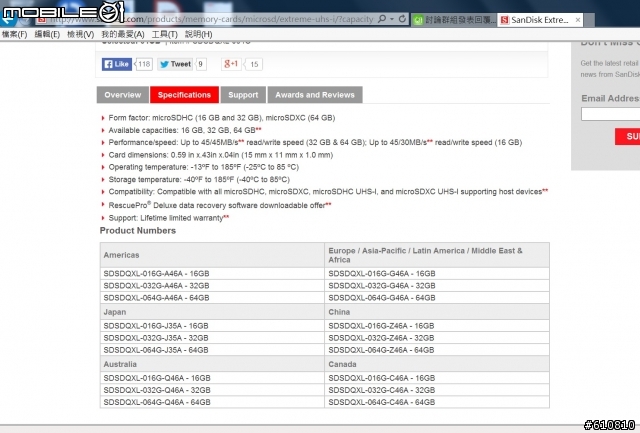
Task: Click the Email Address input field
Action: click(x=610, y=114)
